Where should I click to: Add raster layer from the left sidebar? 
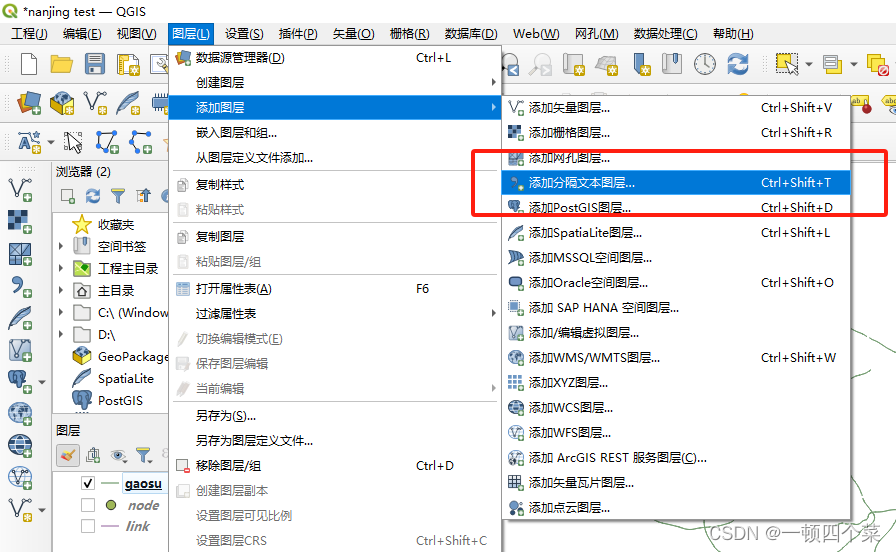tap(20, 222)
